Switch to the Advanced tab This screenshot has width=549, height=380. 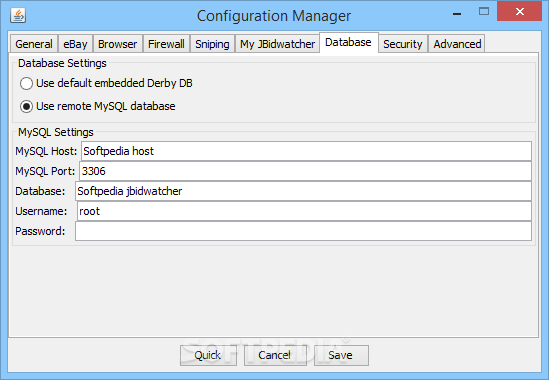tap(457, 44)
